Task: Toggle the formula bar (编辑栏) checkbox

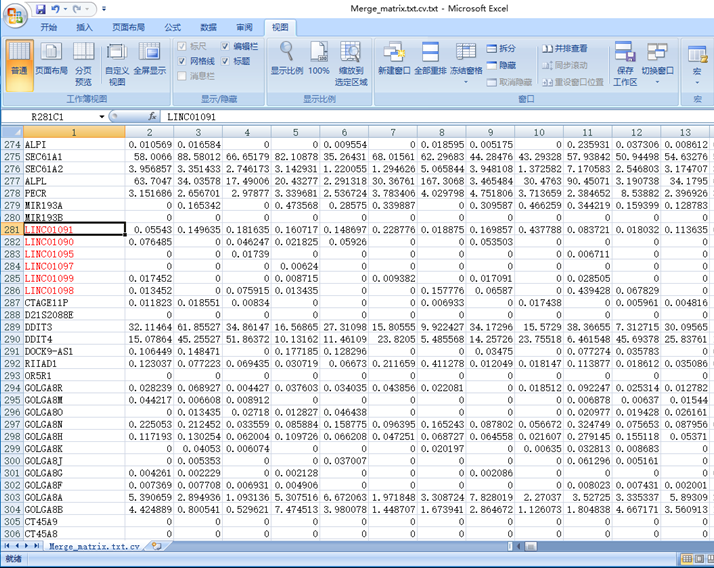Action: [x=225, y=47]
